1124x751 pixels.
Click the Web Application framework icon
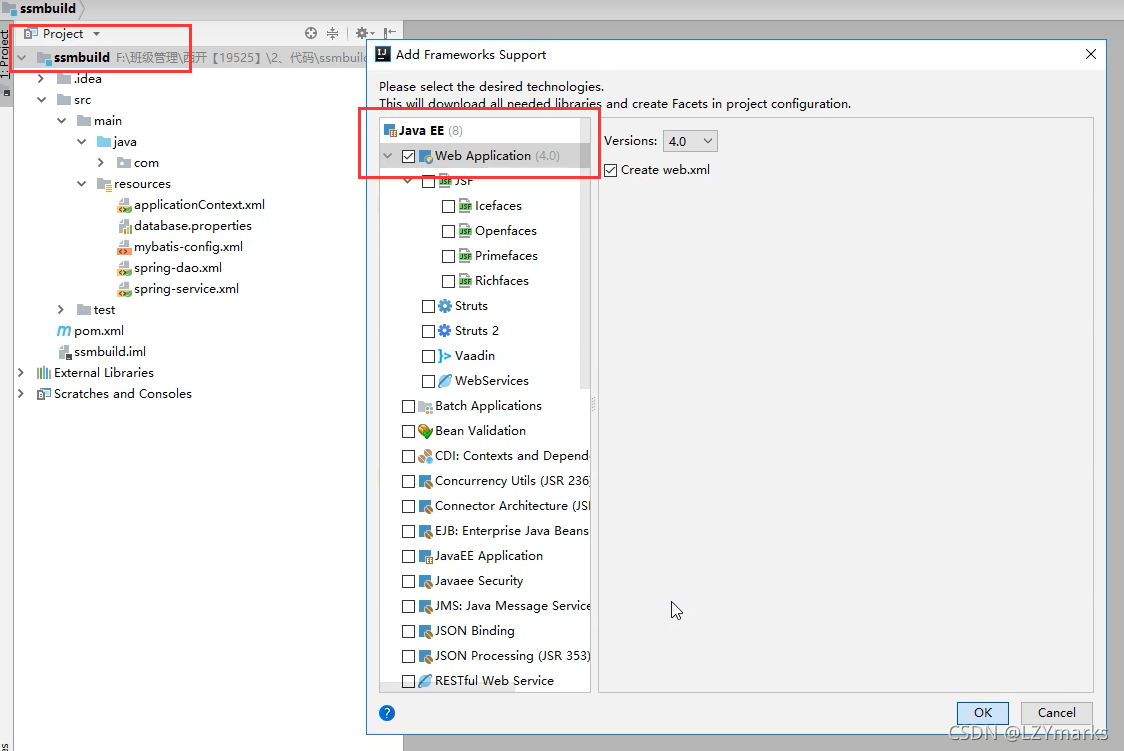click(425, 156)
